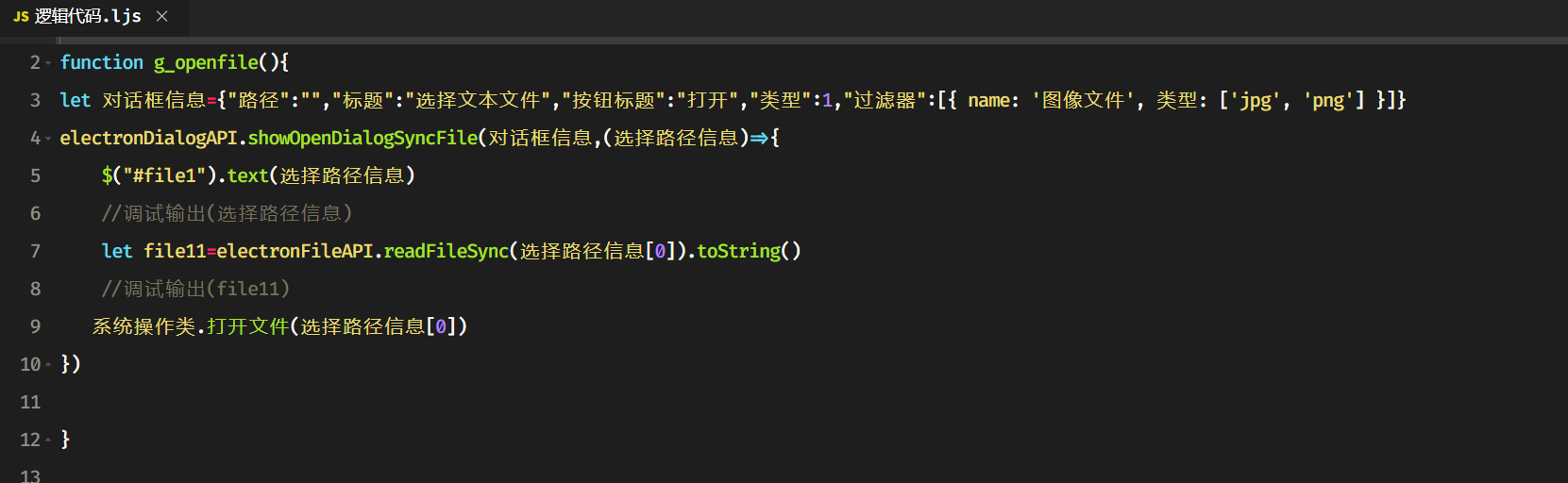
Task: Click the variable file11 on line 7
Action: point(175,251)
